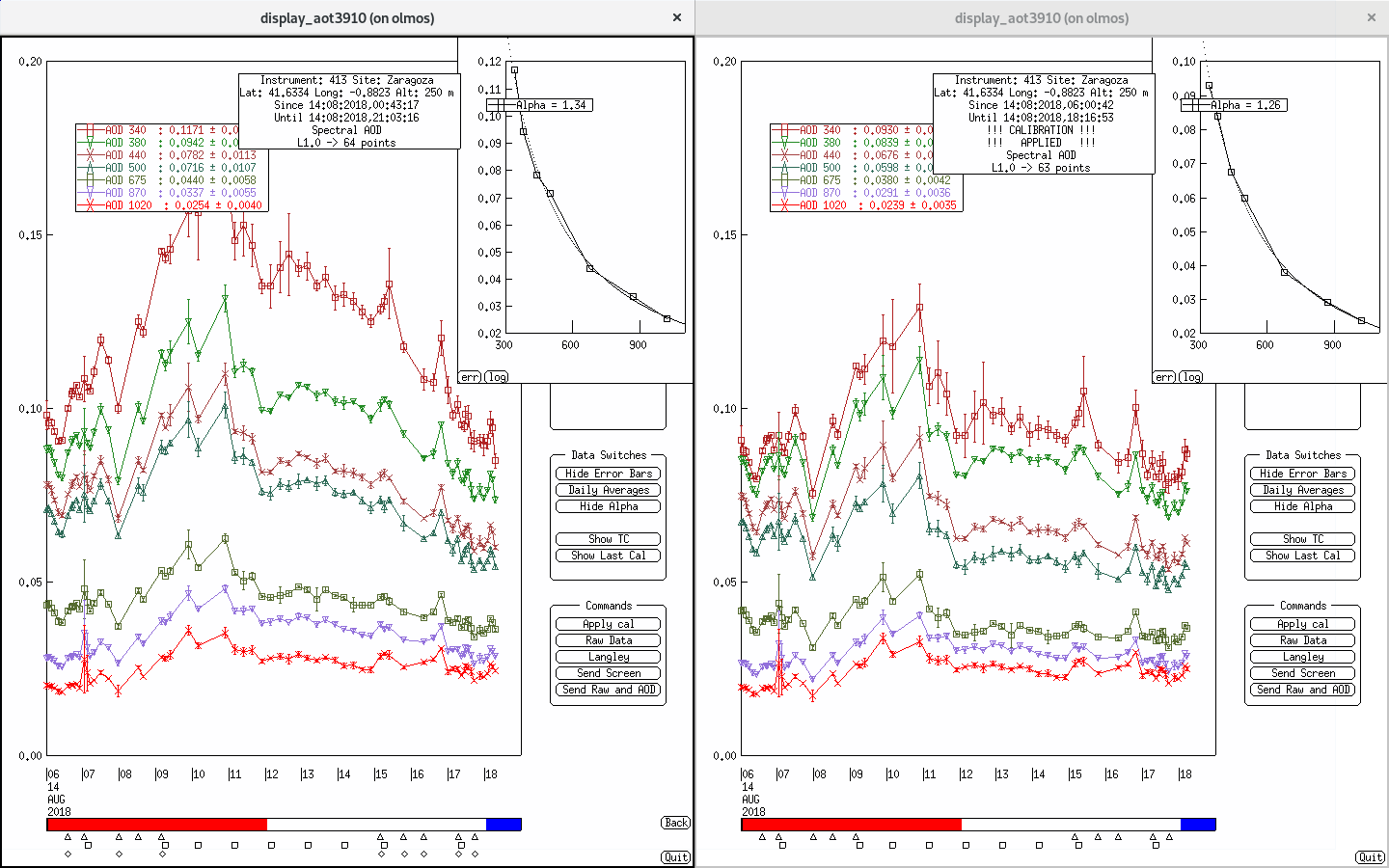
Task: Click Show Last Cal in left window
Action: 609,556
